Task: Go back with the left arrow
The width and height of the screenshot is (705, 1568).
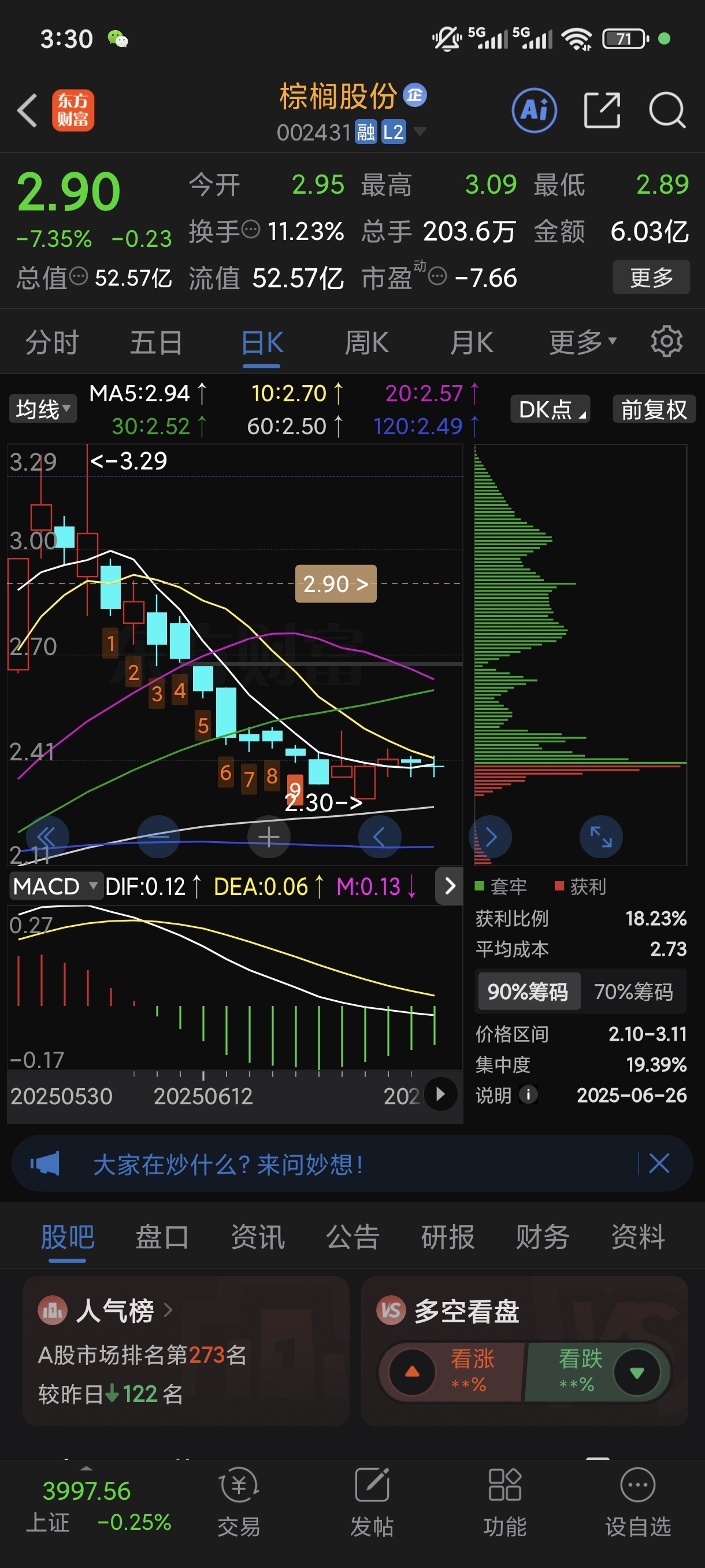Action: (x=27, y=111)
